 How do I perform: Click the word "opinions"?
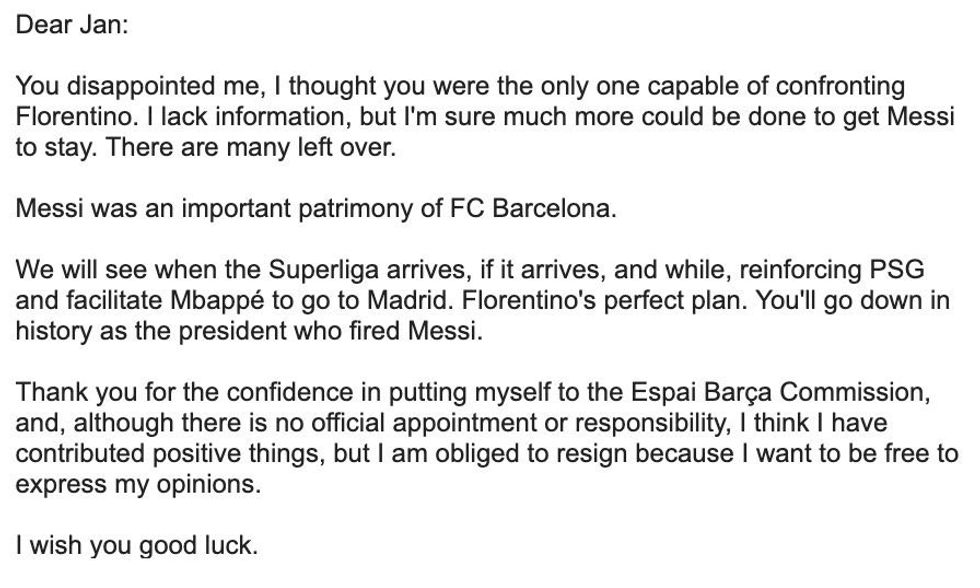[x=216, y=484]
